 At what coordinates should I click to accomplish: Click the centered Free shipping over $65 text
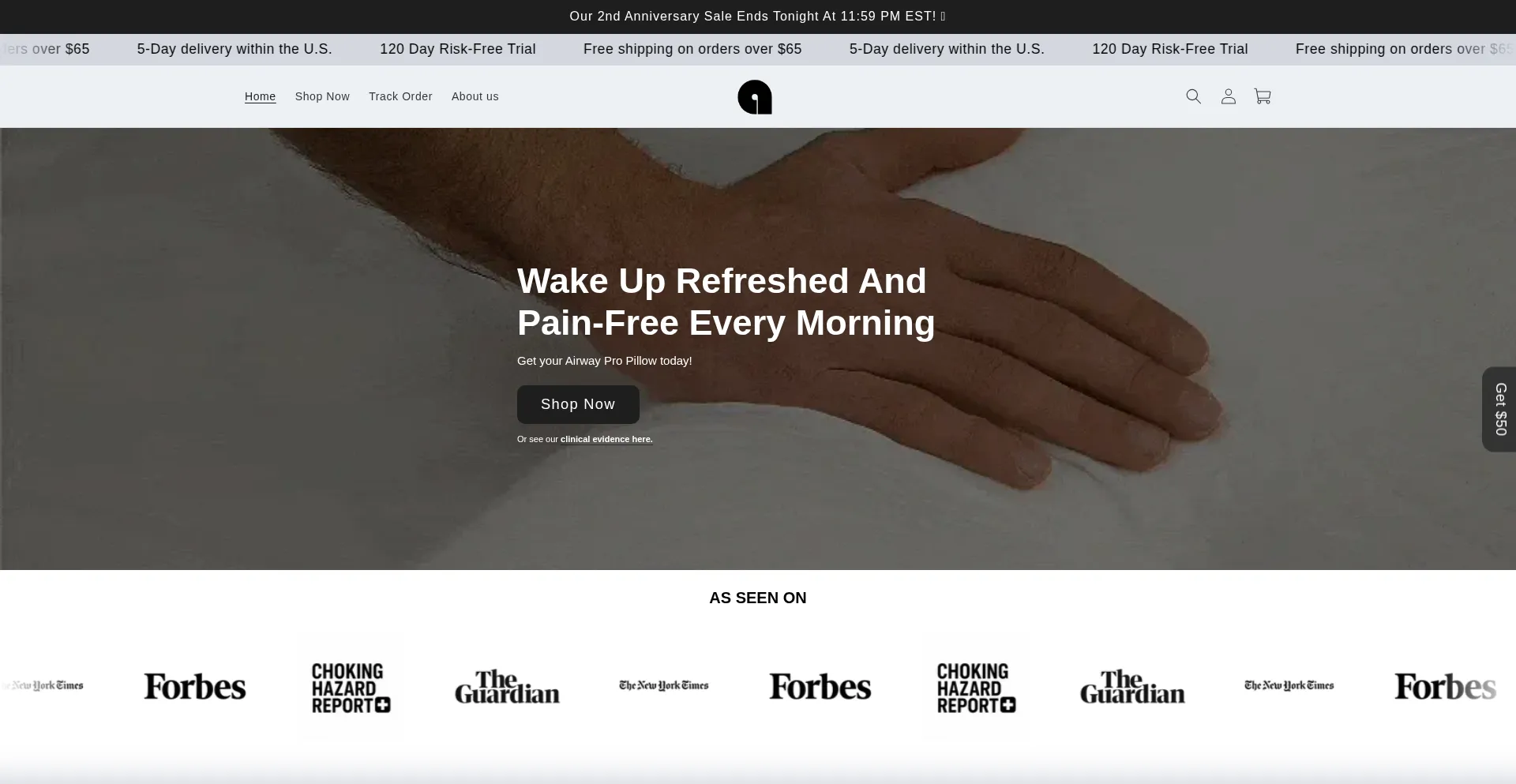(x=692, y=49)
